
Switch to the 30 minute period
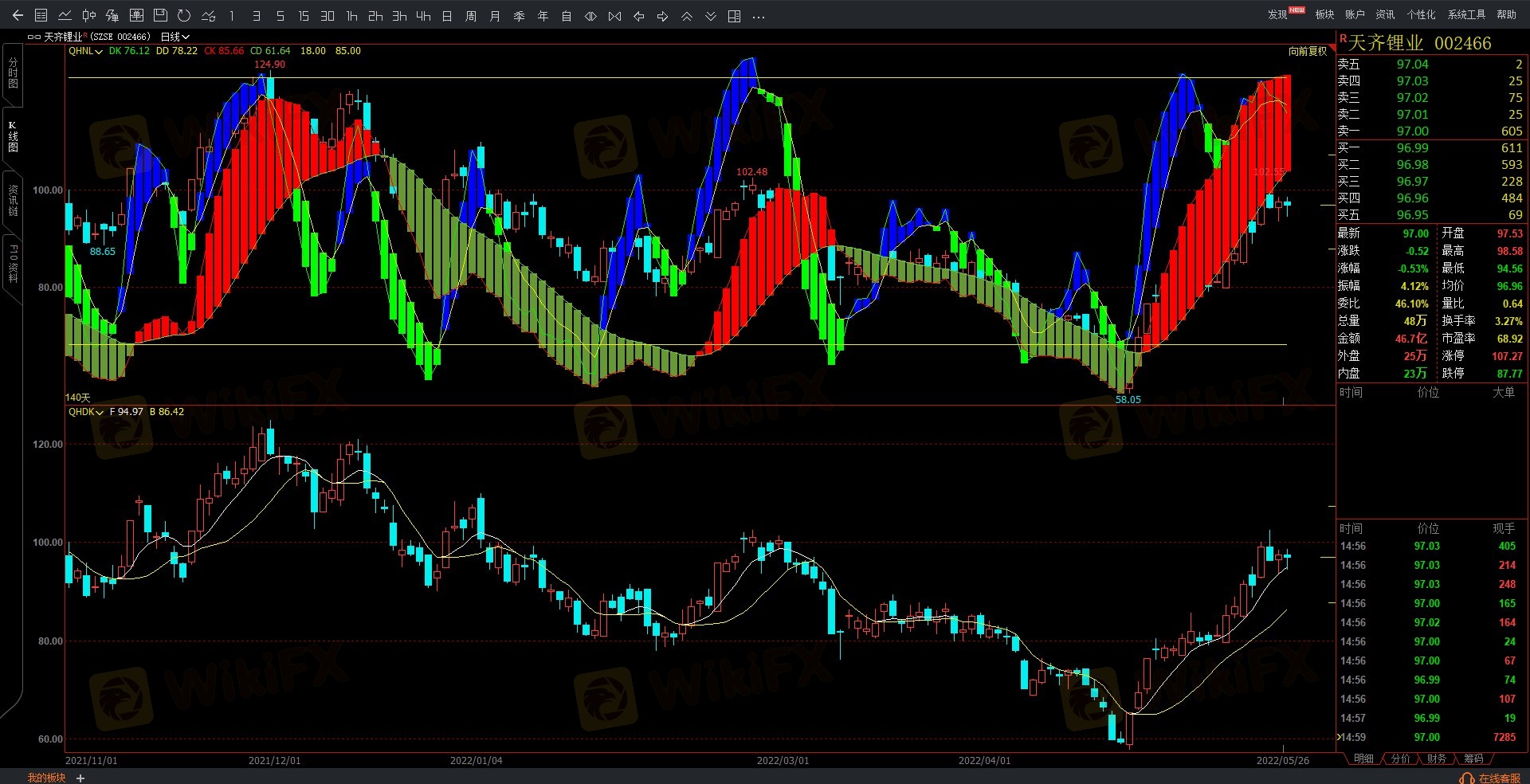(328, 15)
